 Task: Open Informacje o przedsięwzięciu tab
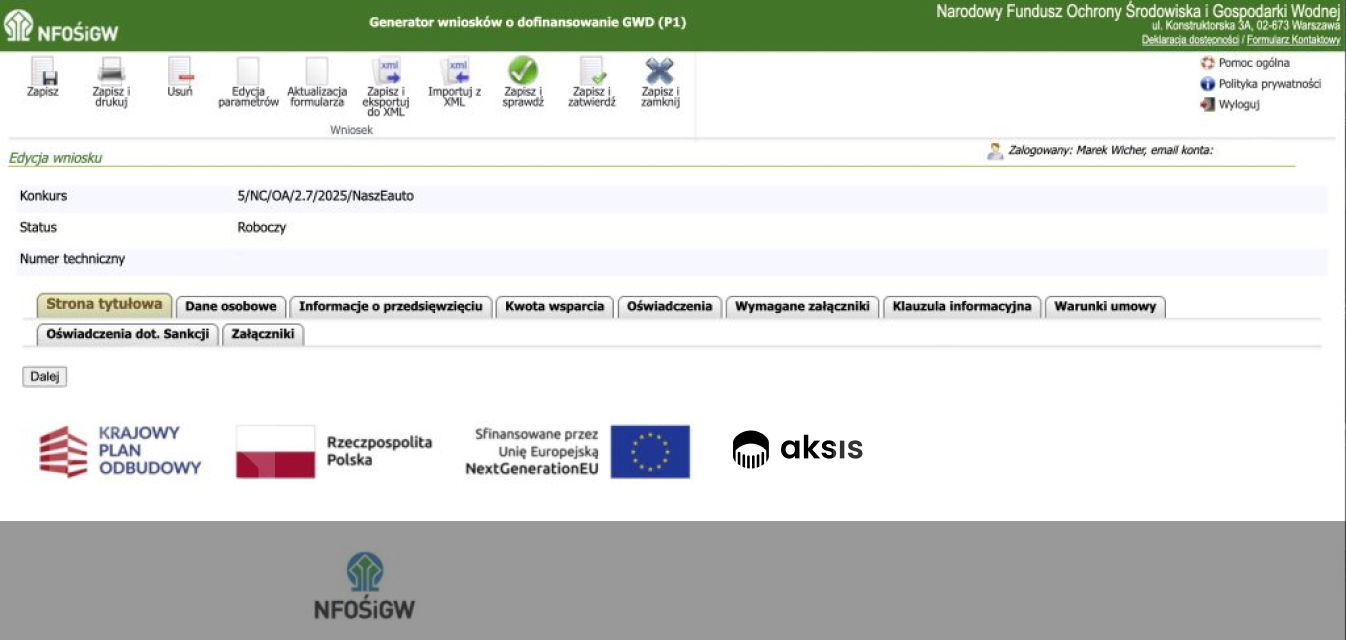click(391, 307)
